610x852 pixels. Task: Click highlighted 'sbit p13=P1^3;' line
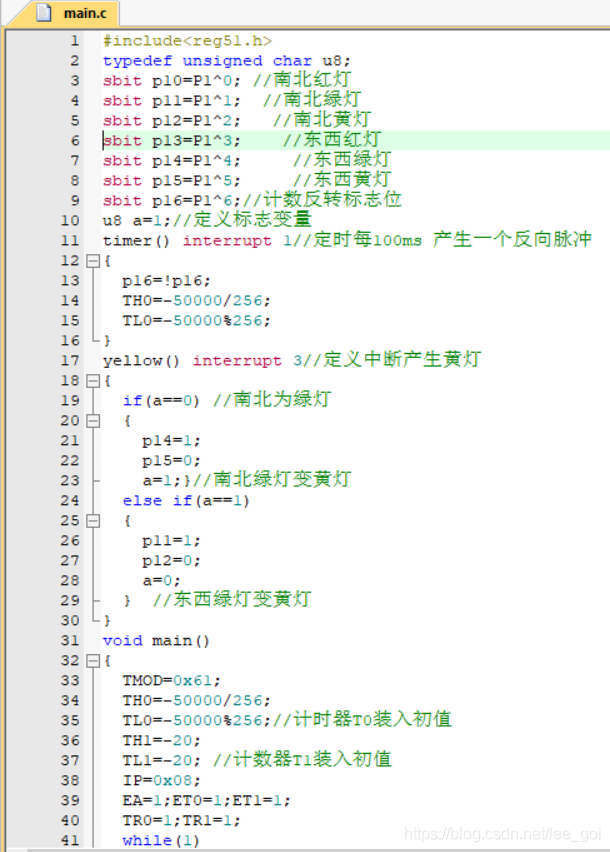(x=171, y=141)
